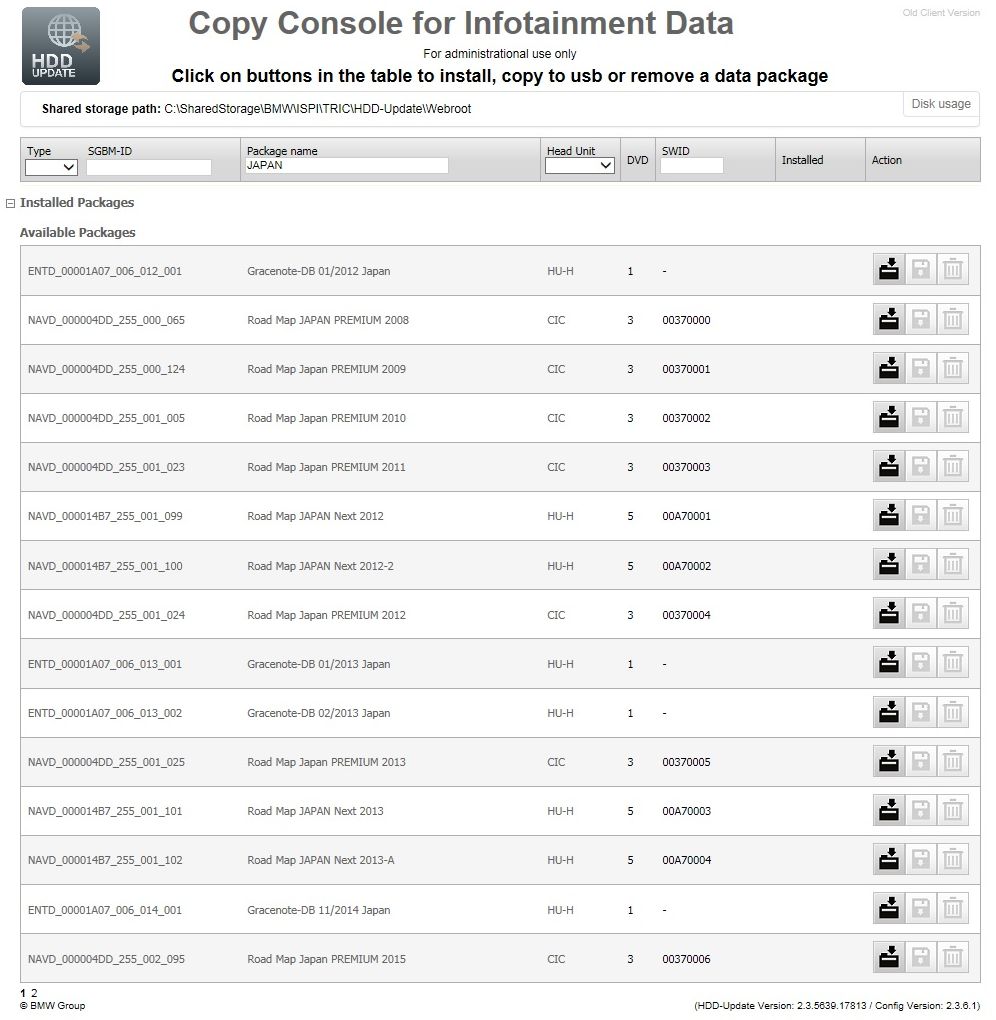
Task: Copy Road Map JAPAN Next 2013-A to USB
Action: point(921,859)
